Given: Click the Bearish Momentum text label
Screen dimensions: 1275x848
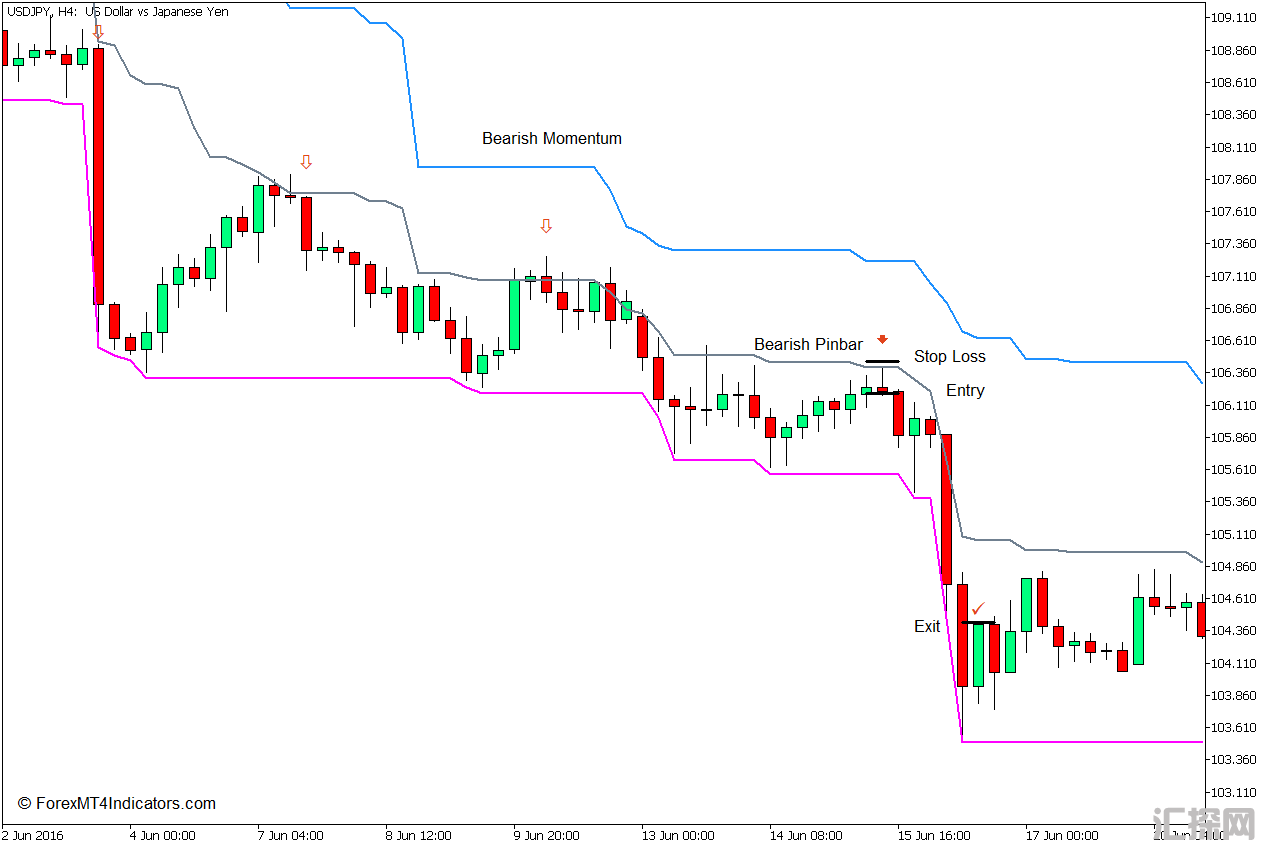Looking at the screenshot, I should [551, 139].
